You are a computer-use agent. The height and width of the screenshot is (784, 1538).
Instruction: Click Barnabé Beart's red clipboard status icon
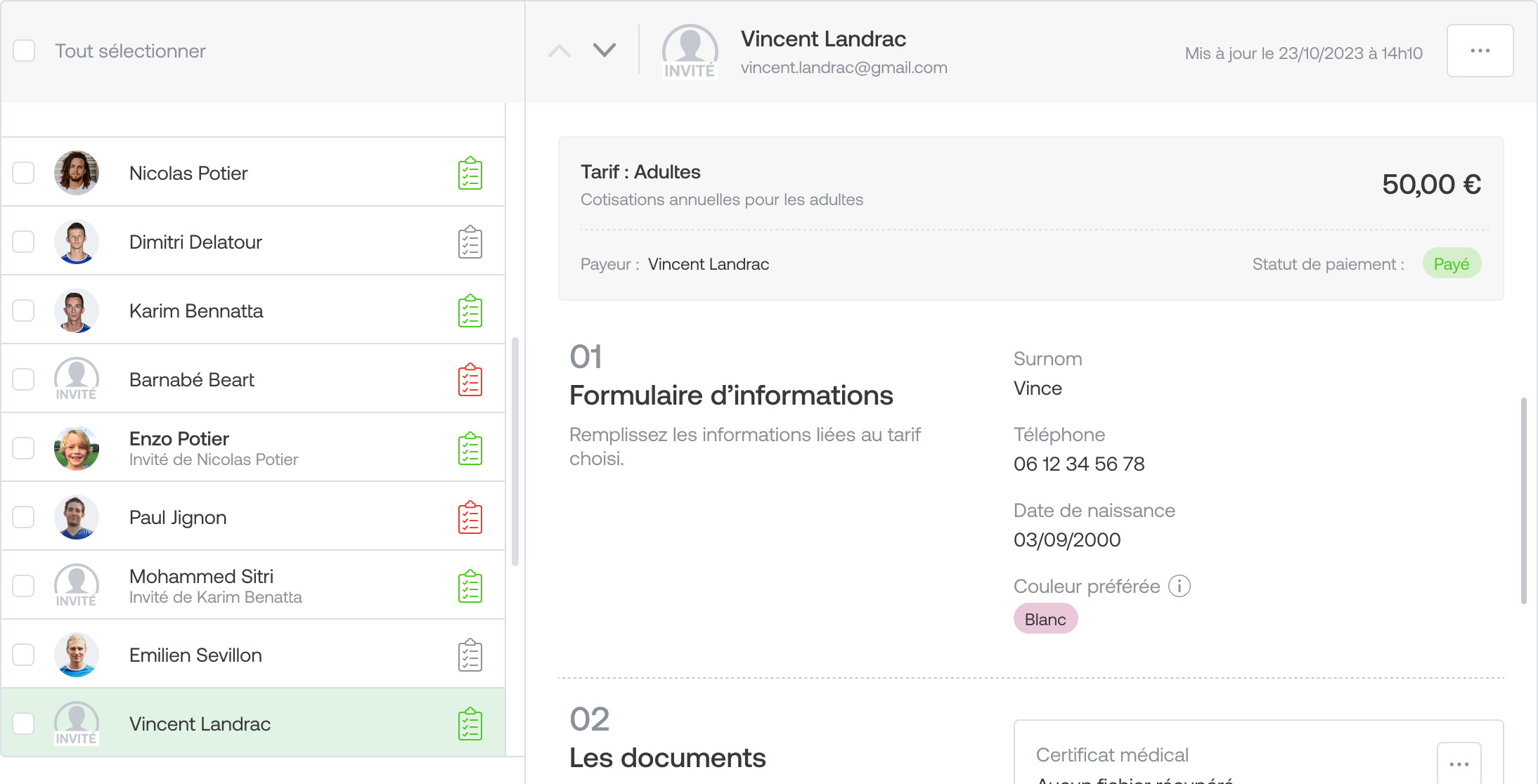coord(470,379)
